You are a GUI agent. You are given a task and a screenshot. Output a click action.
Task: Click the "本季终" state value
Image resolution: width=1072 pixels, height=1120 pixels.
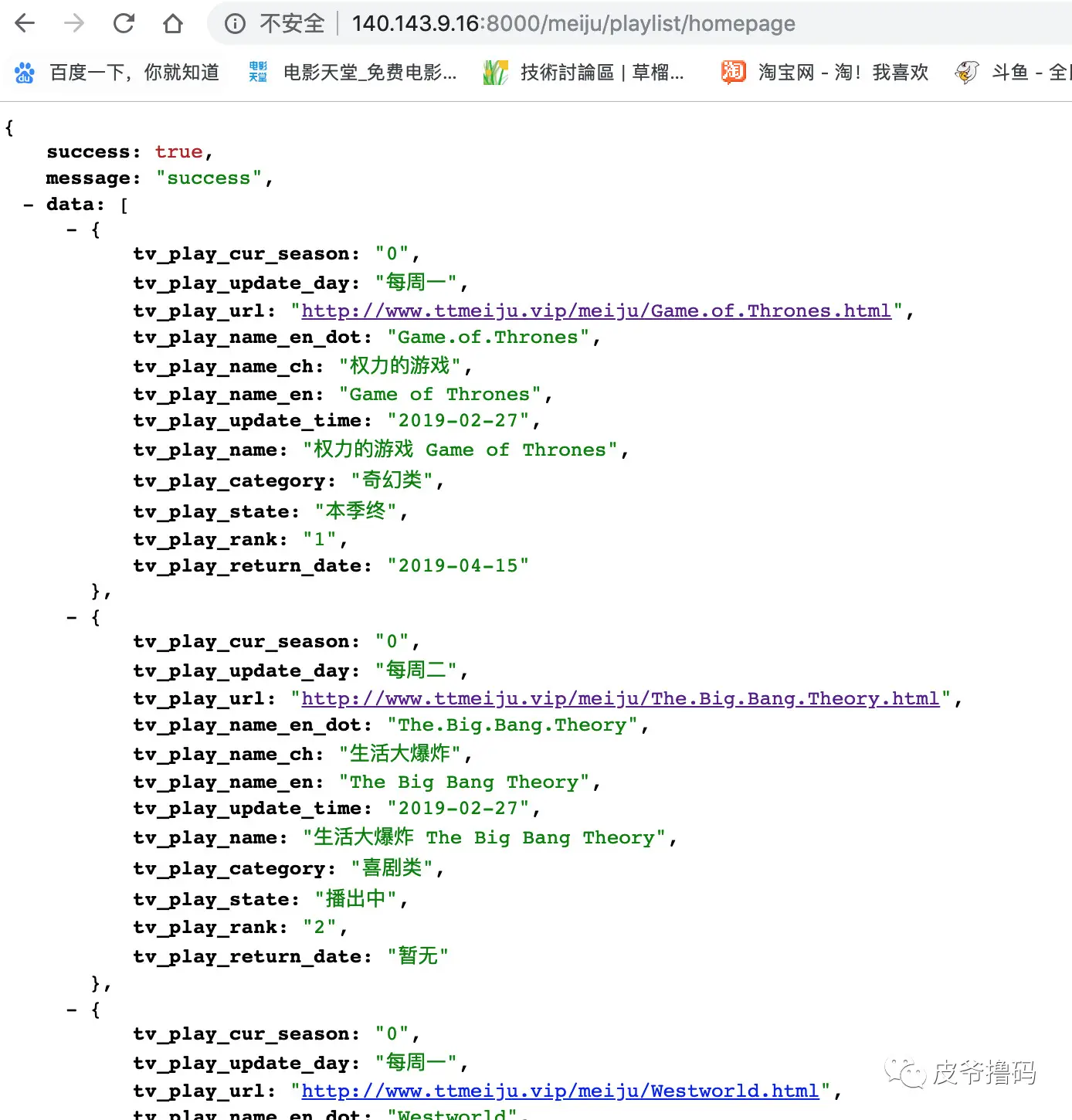(356, 511)
